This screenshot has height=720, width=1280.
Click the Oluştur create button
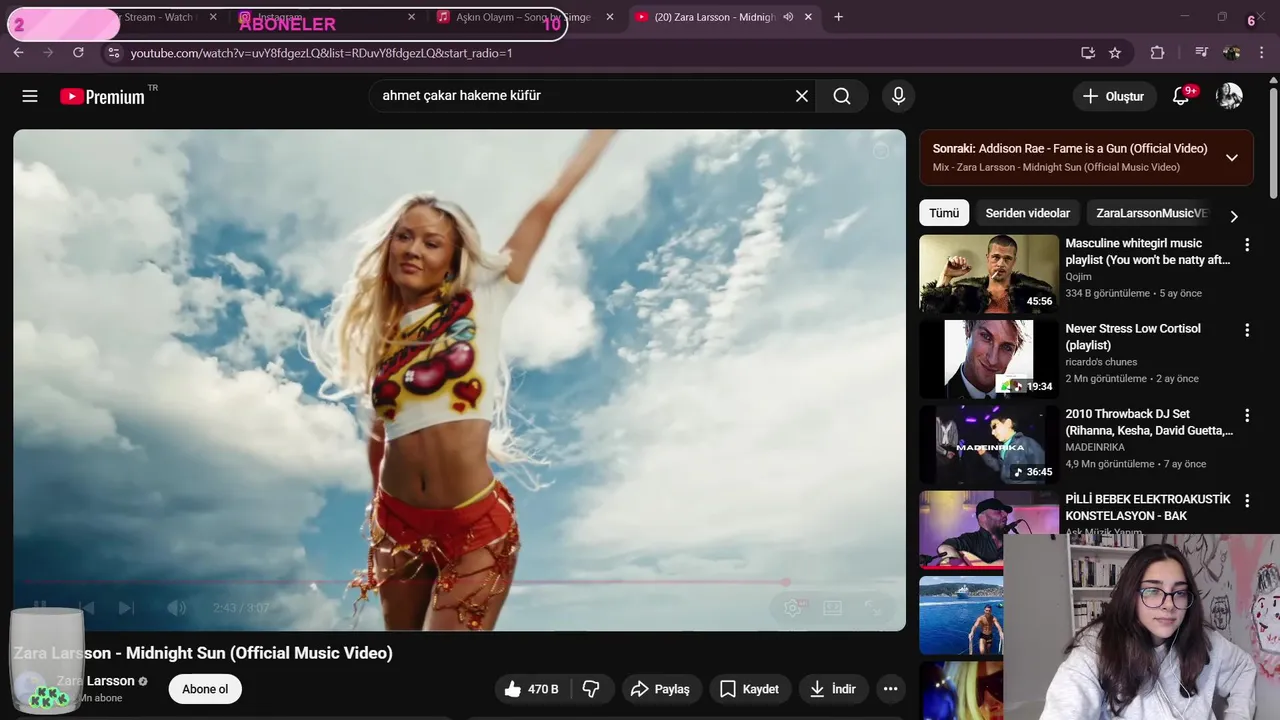[x=1113, y=96]
